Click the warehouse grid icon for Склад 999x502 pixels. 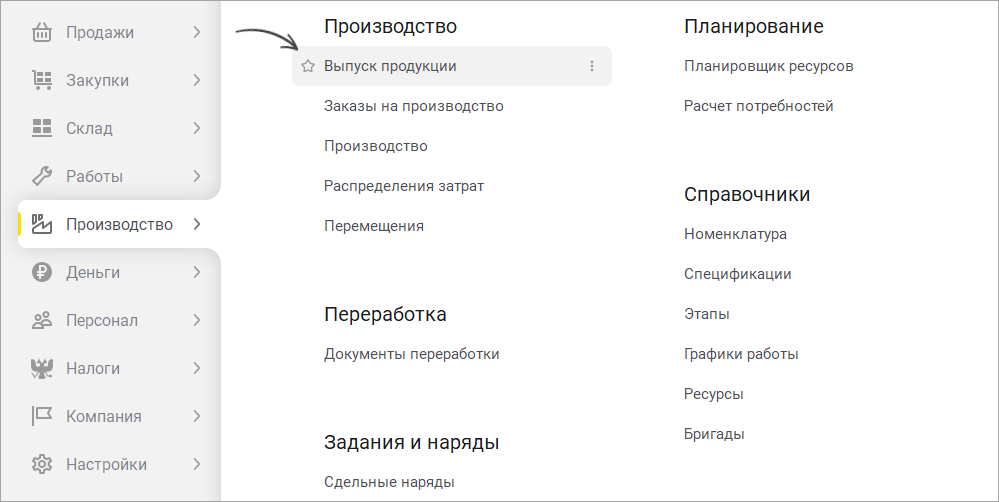tap(42, 128)
